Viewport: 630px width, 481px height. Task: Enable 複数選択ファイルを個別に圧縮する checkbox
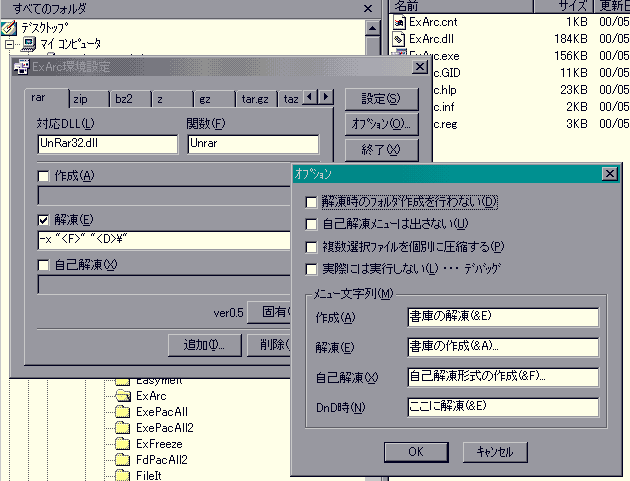click(x=312, y=246)
